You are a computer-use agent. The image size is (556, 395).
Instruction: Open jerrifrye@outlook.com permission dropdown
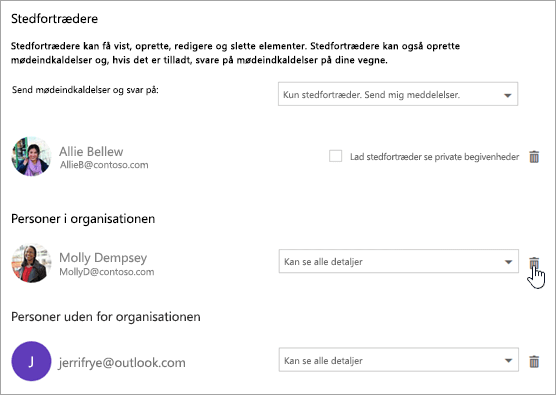pyautogui.click(x=399, y=360)
